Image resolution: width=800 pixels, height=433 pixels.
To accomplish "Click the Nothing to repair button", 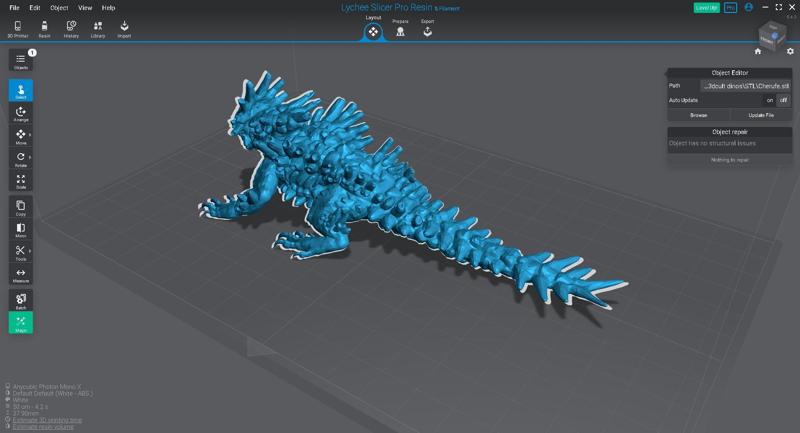I will 730,160.
